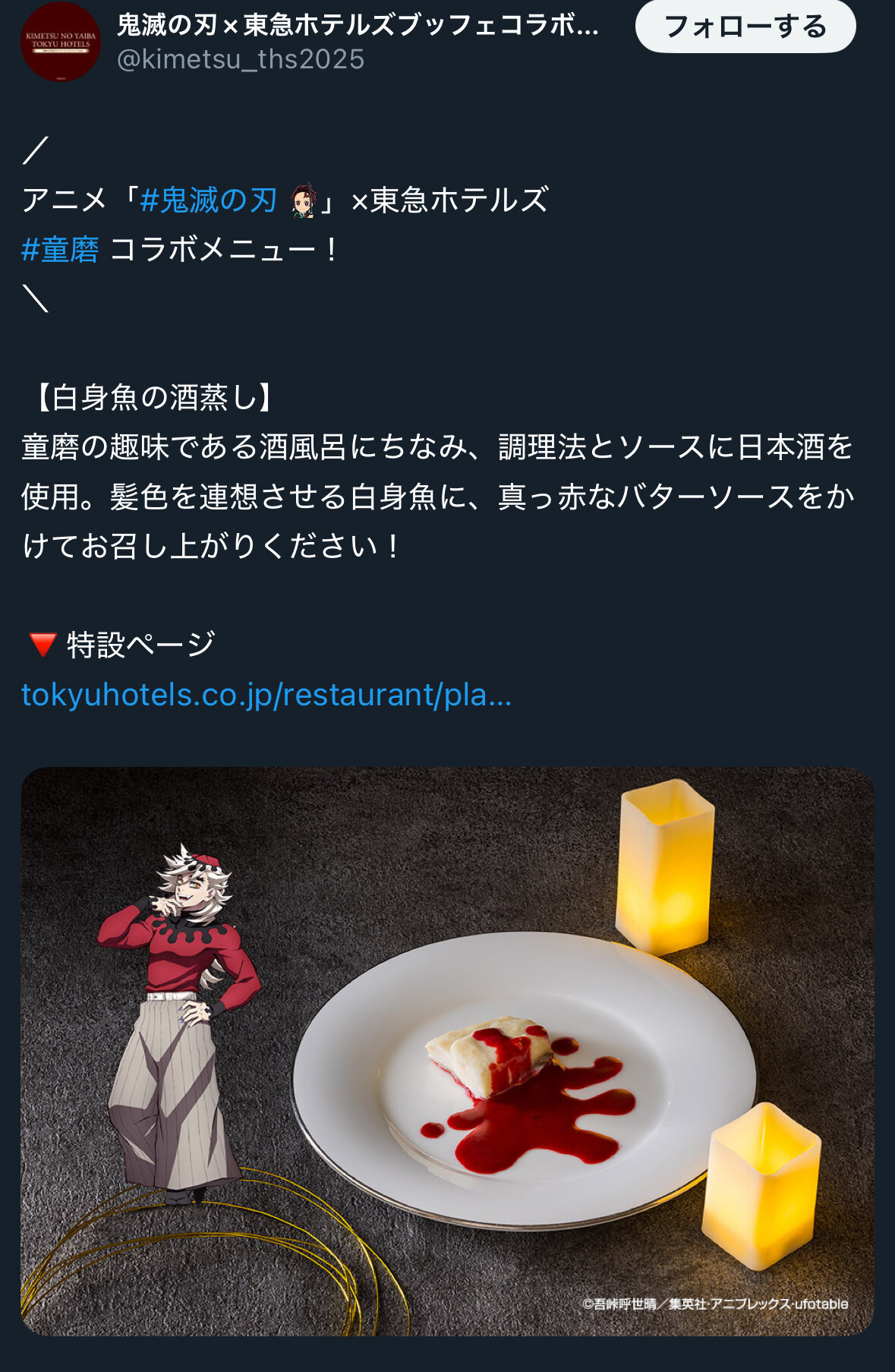Tap the フォローする follow button

(745, 27)
